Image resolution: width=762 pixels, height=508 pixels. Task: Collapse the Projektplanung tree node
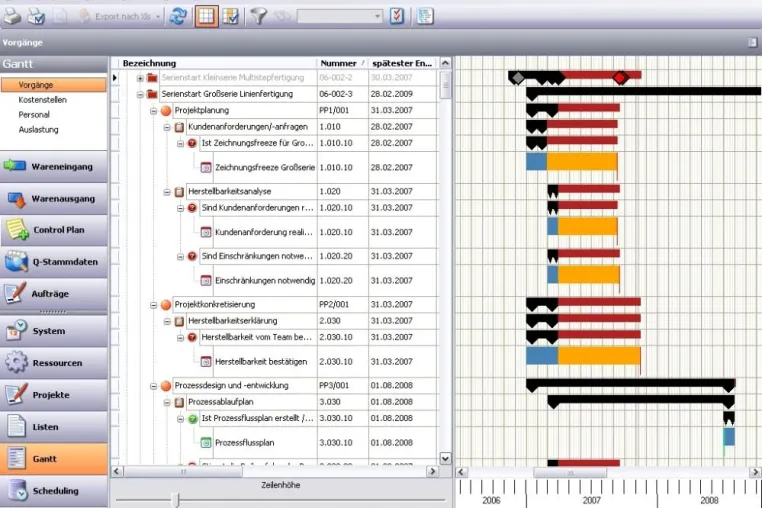click(153, 111)
